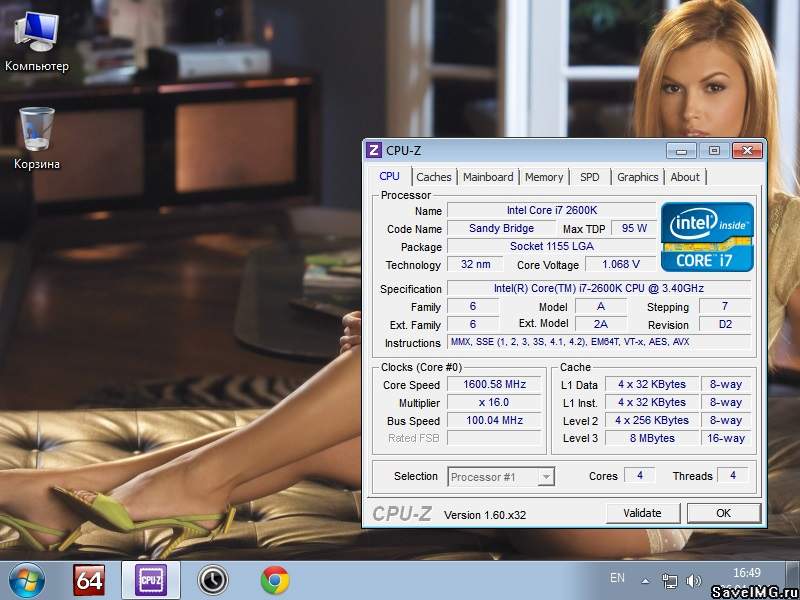Confirm with the OK button

coord(723,513)
